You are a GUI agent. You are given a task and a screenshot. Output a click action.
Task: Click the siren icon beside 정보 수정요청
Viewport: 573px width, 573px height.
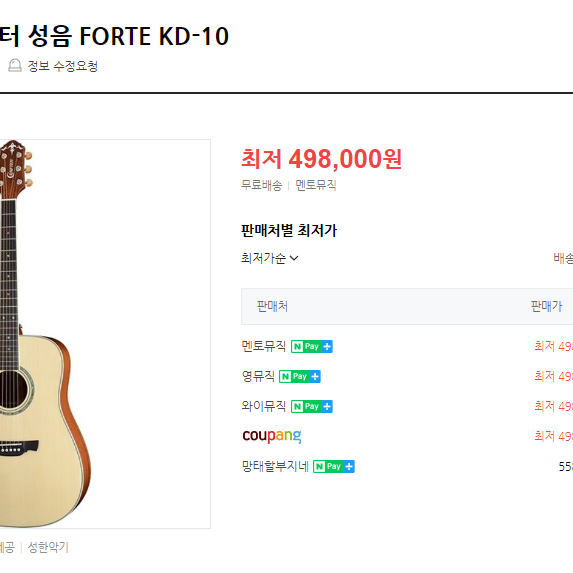15,66
